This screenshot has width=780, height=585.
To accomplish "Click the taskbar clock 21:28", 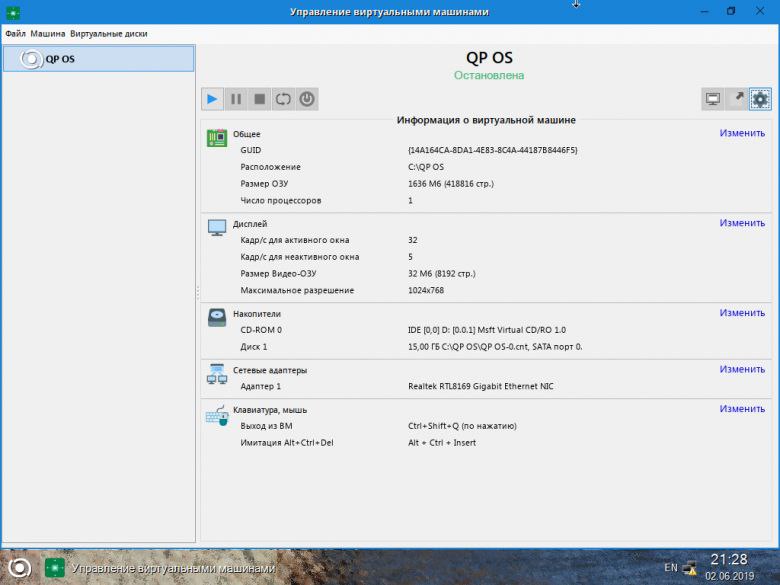I will click(x=729, y=560).
